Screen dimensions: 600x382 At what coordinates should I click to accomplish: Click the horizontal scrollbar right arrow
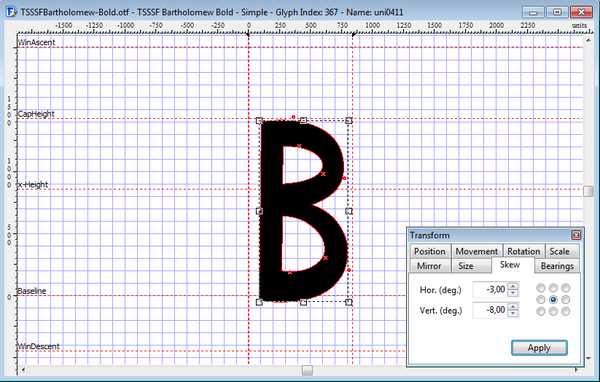[x=577, y=370]
